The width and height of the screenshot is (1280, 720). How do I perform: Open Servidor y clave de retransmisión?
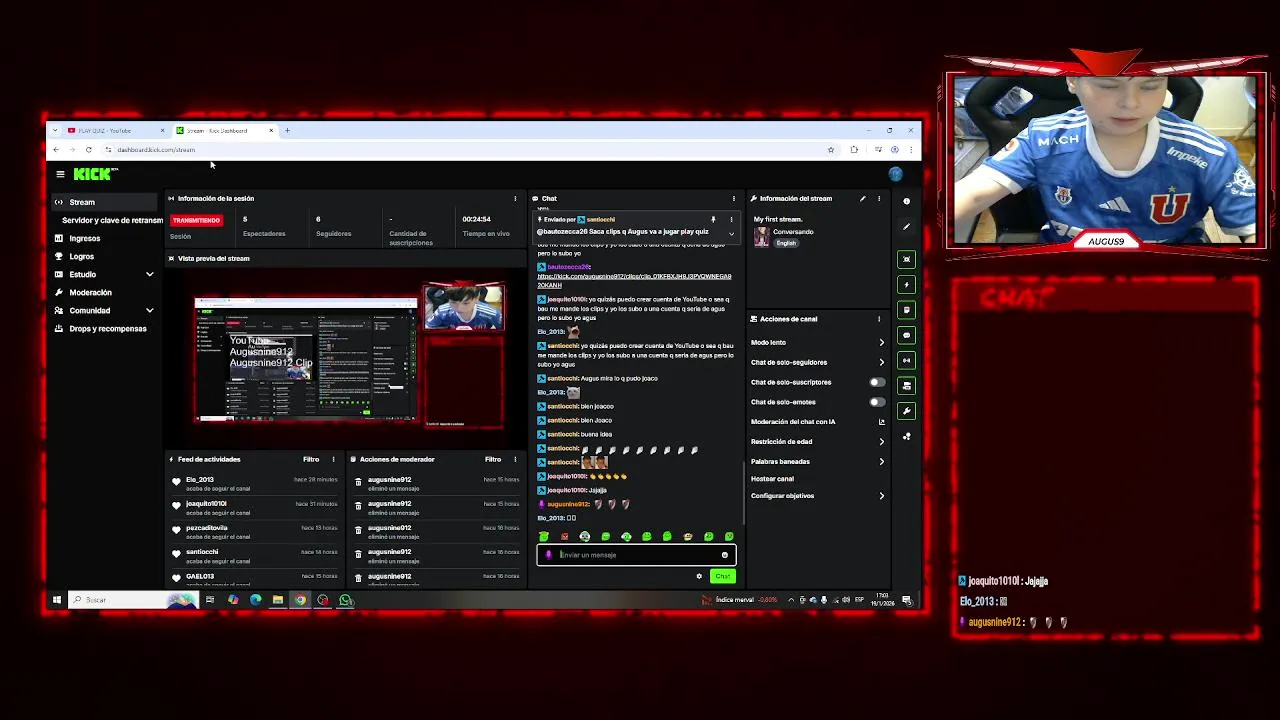(x=112, y=220)
